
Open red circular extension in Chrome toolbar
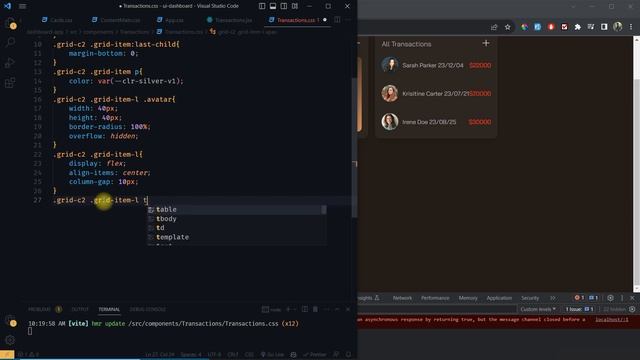(551, 27)
